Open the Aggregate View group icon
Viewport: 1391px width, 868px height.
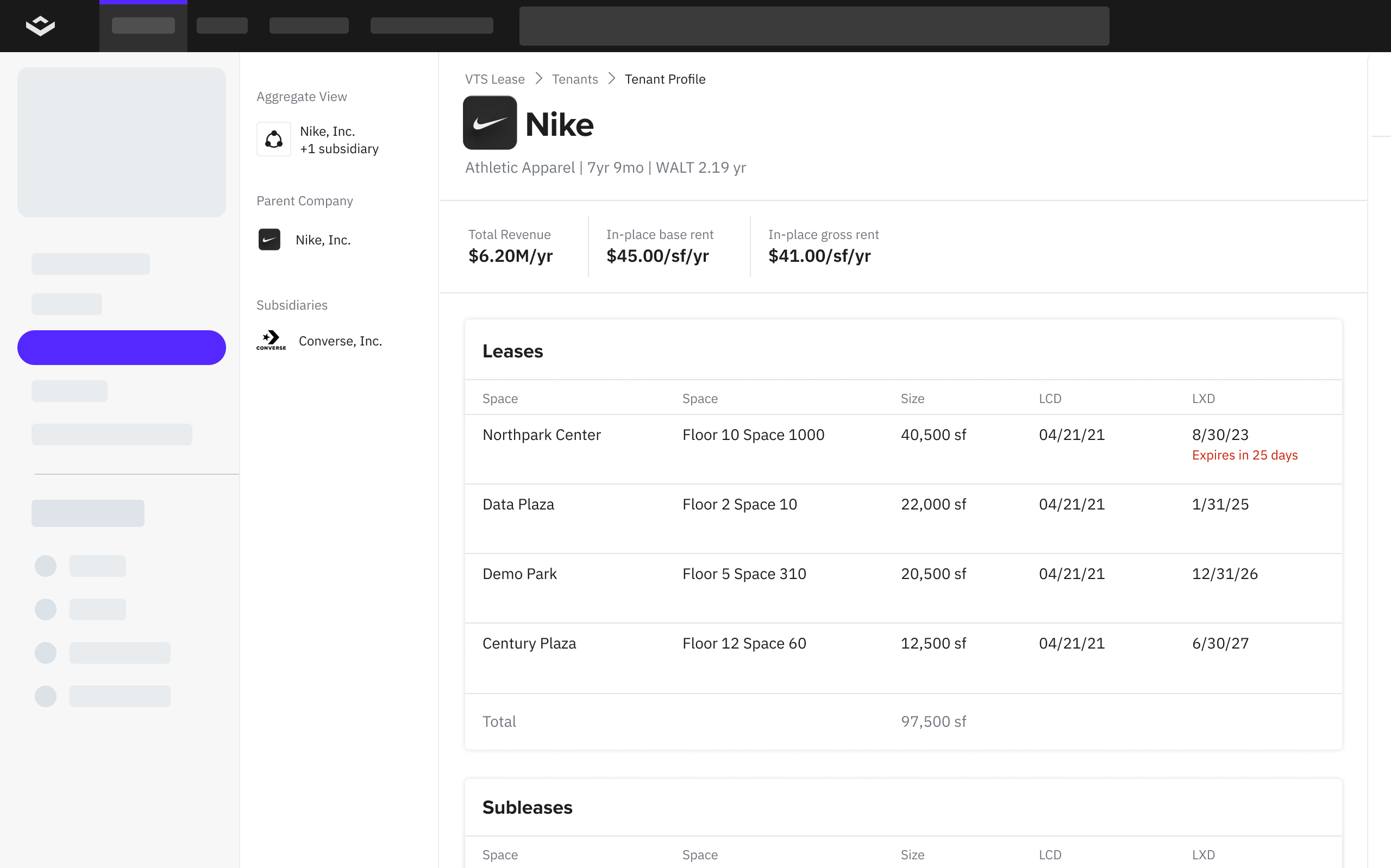tap(274, 140)
